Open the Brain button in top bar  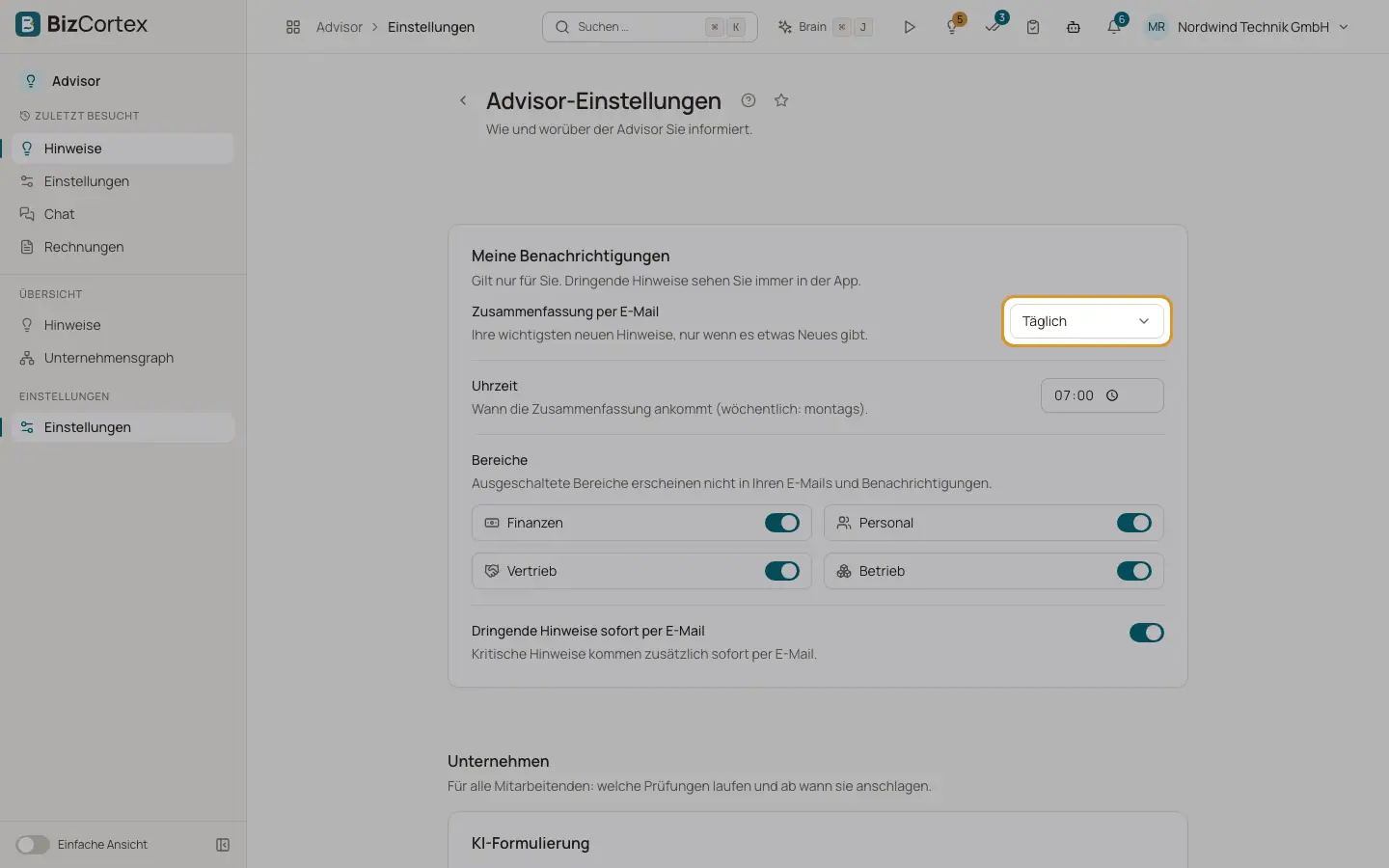(825, 27)
